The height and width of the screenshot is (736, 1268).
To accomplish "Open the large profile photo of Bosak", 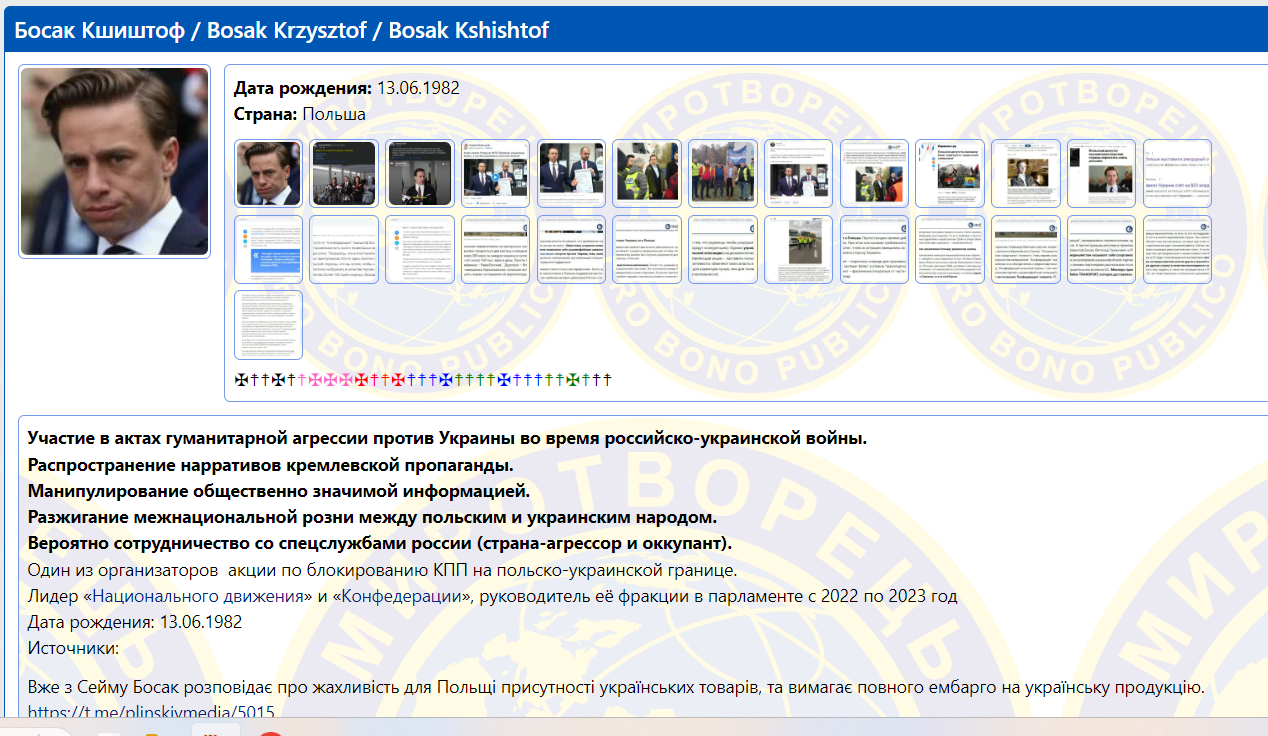I will pos(114,162).
